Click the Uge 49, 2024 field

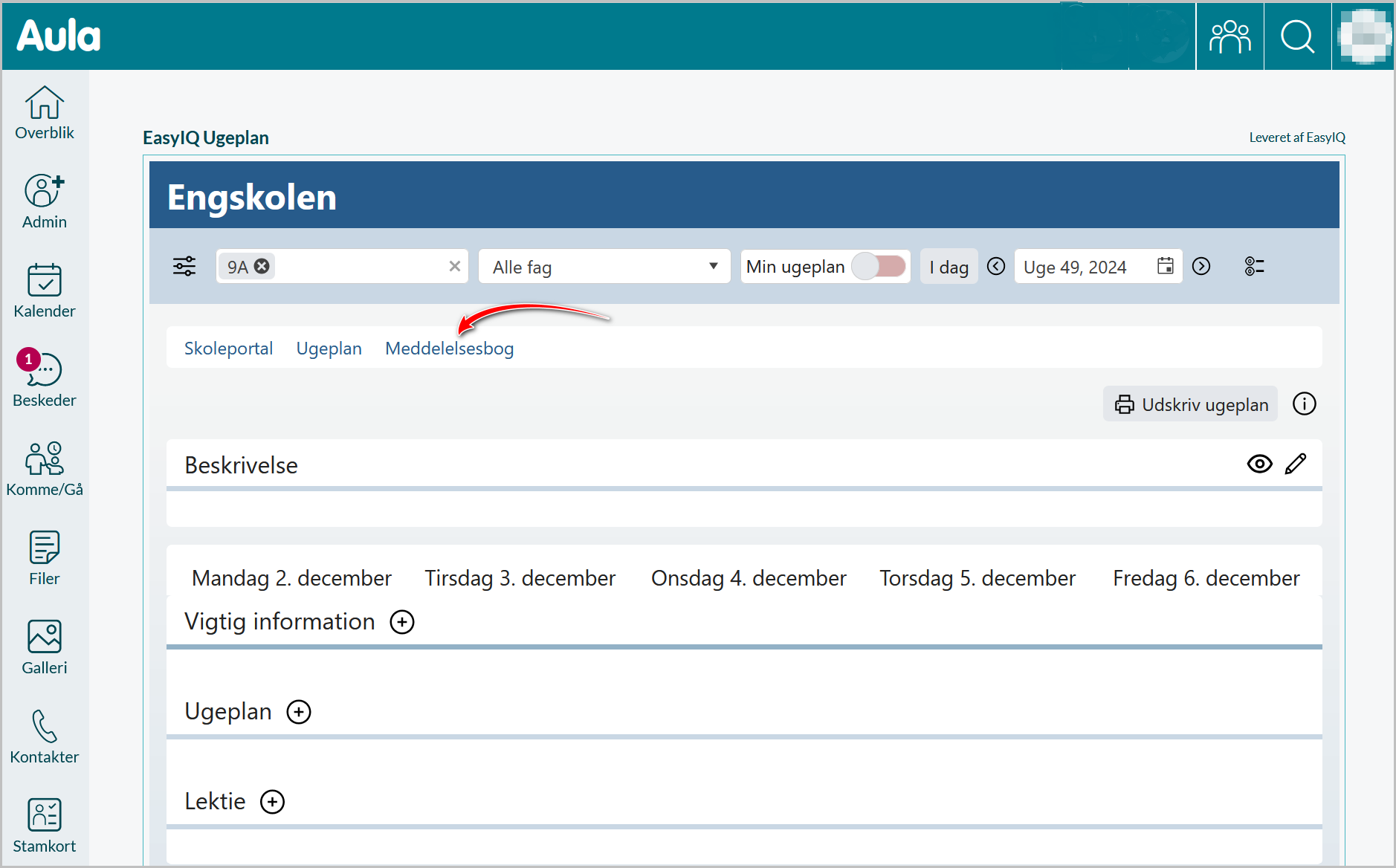coord(1098,266)
